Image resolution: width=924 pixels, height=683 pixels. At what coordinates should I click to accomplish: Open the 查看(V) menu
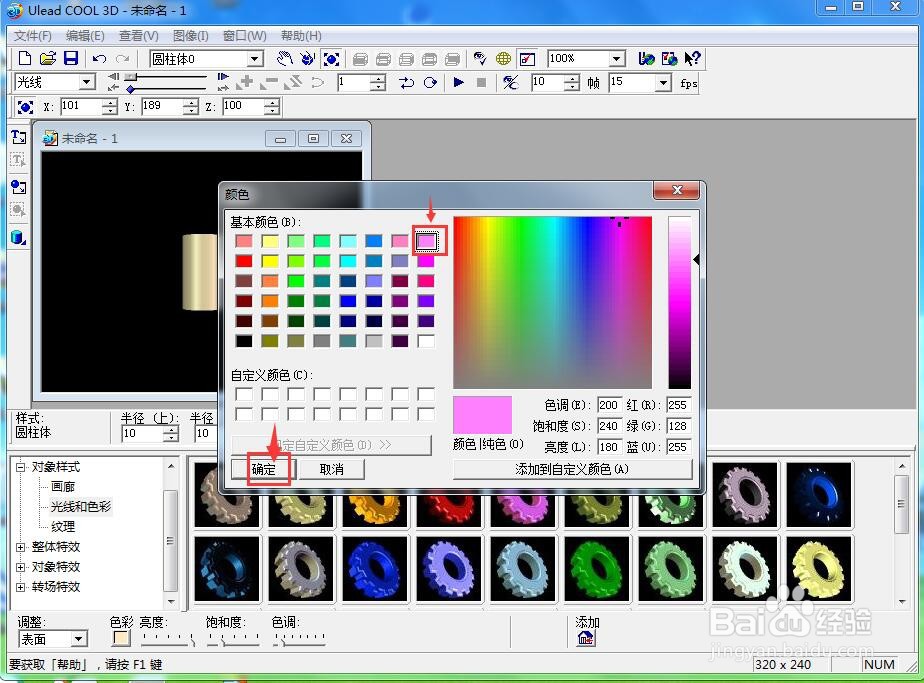point(139,35)
